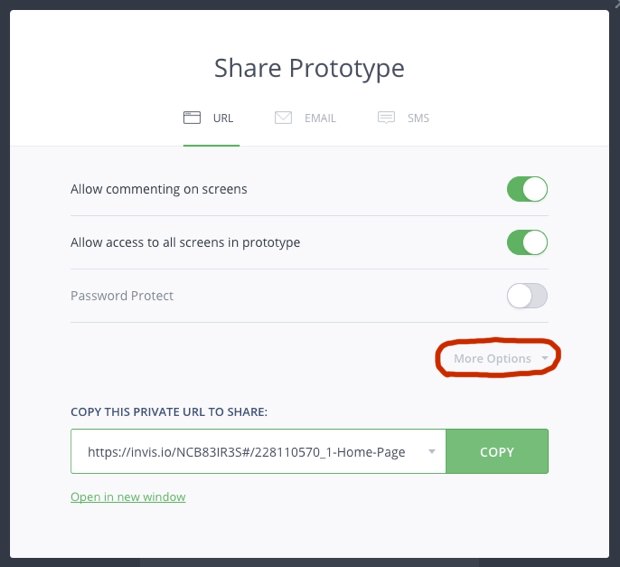Switch to the EMAIL tab
620x567 pixels.
(320, 118)
